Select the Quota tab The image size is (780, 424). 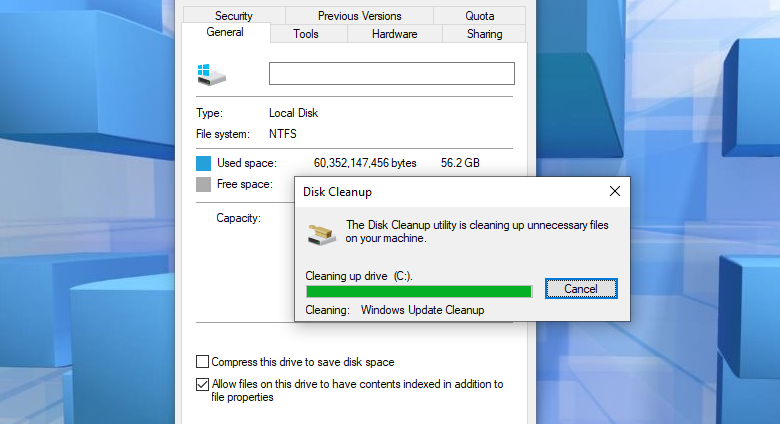480,15
